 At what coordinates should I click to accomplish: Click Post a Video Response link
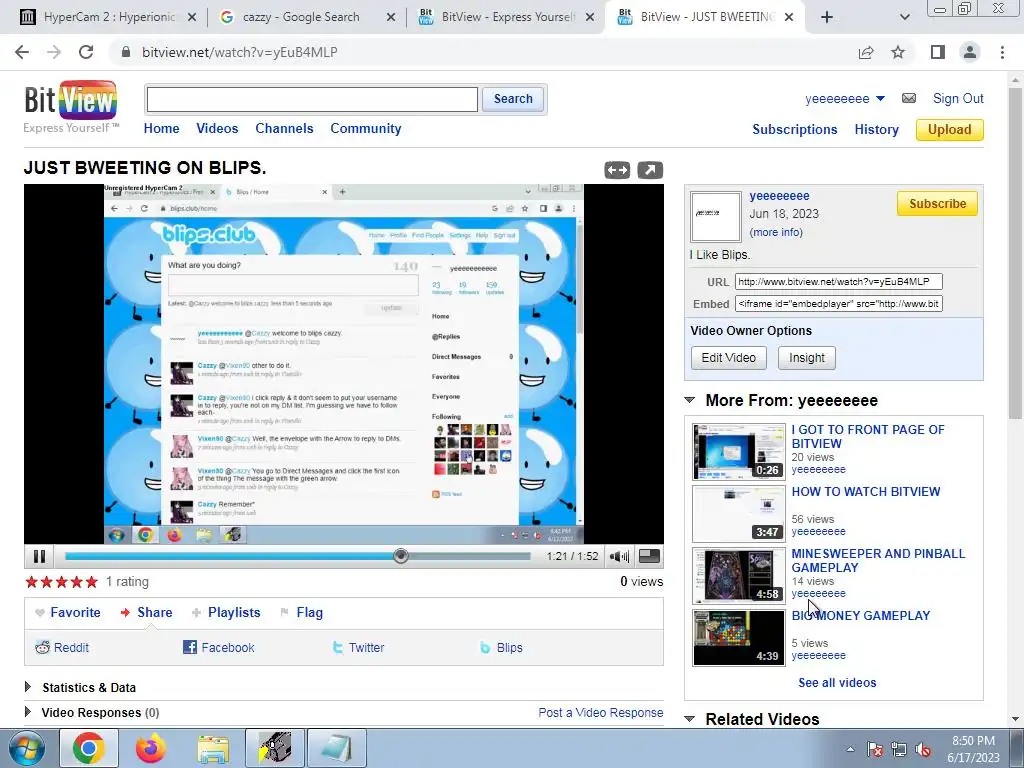(x=600, y=712)
